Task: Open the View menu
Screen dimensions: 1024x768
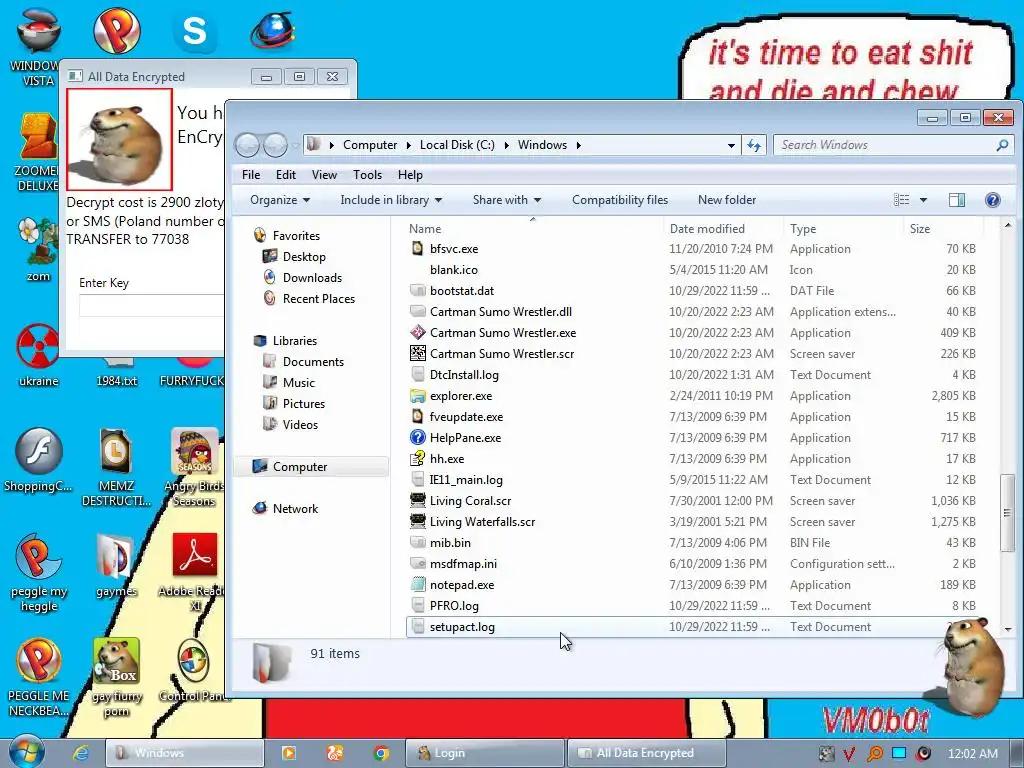Action: [324, 175]
